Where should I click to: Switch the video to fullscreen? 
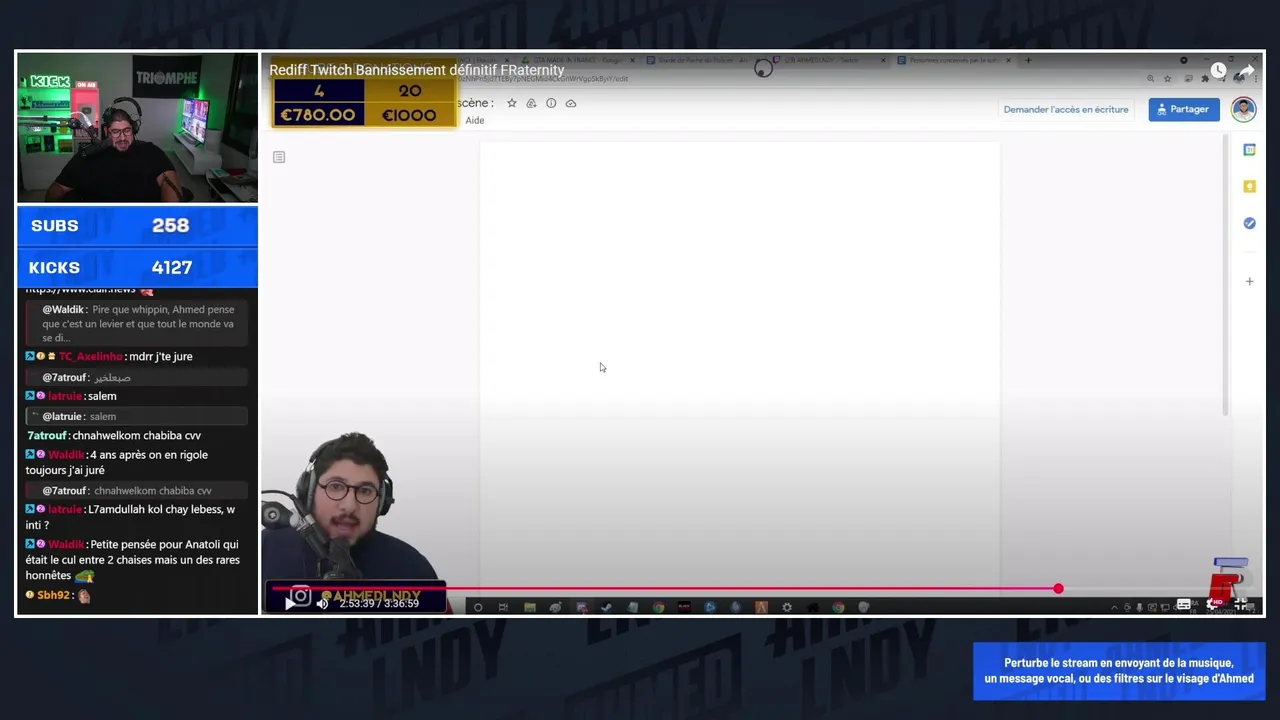[x=1243, y=604]
